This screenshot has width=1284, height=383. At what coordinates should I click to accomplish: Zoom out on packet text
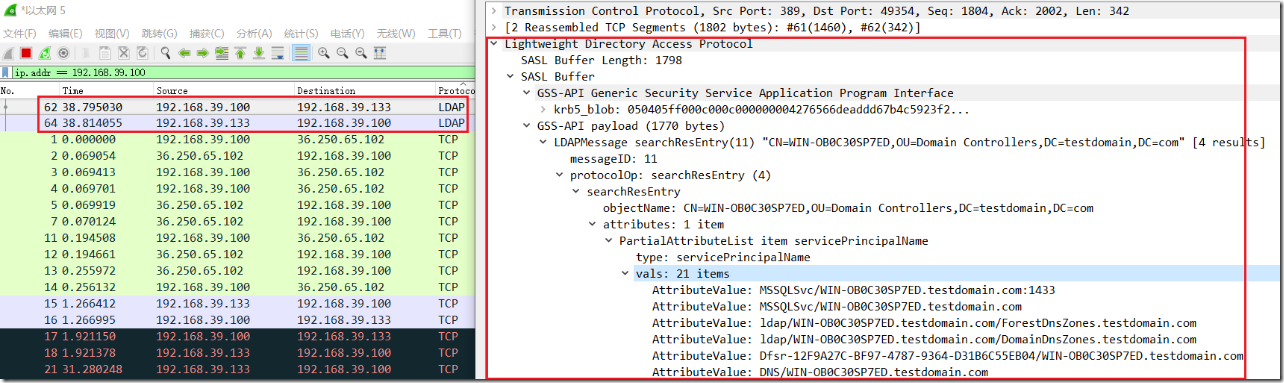click(342, 53)
